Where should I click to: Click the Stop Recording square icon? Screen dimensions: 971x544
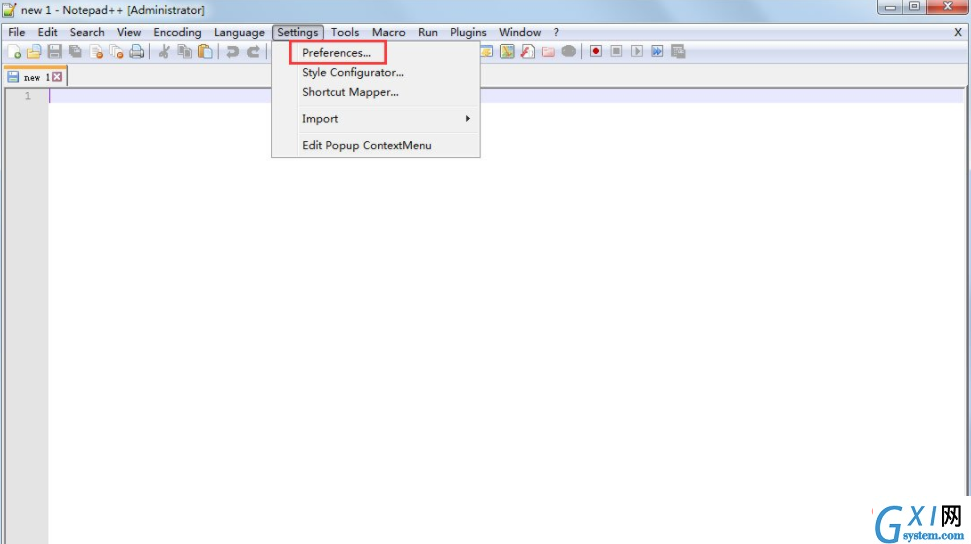(x=616, y=51)
